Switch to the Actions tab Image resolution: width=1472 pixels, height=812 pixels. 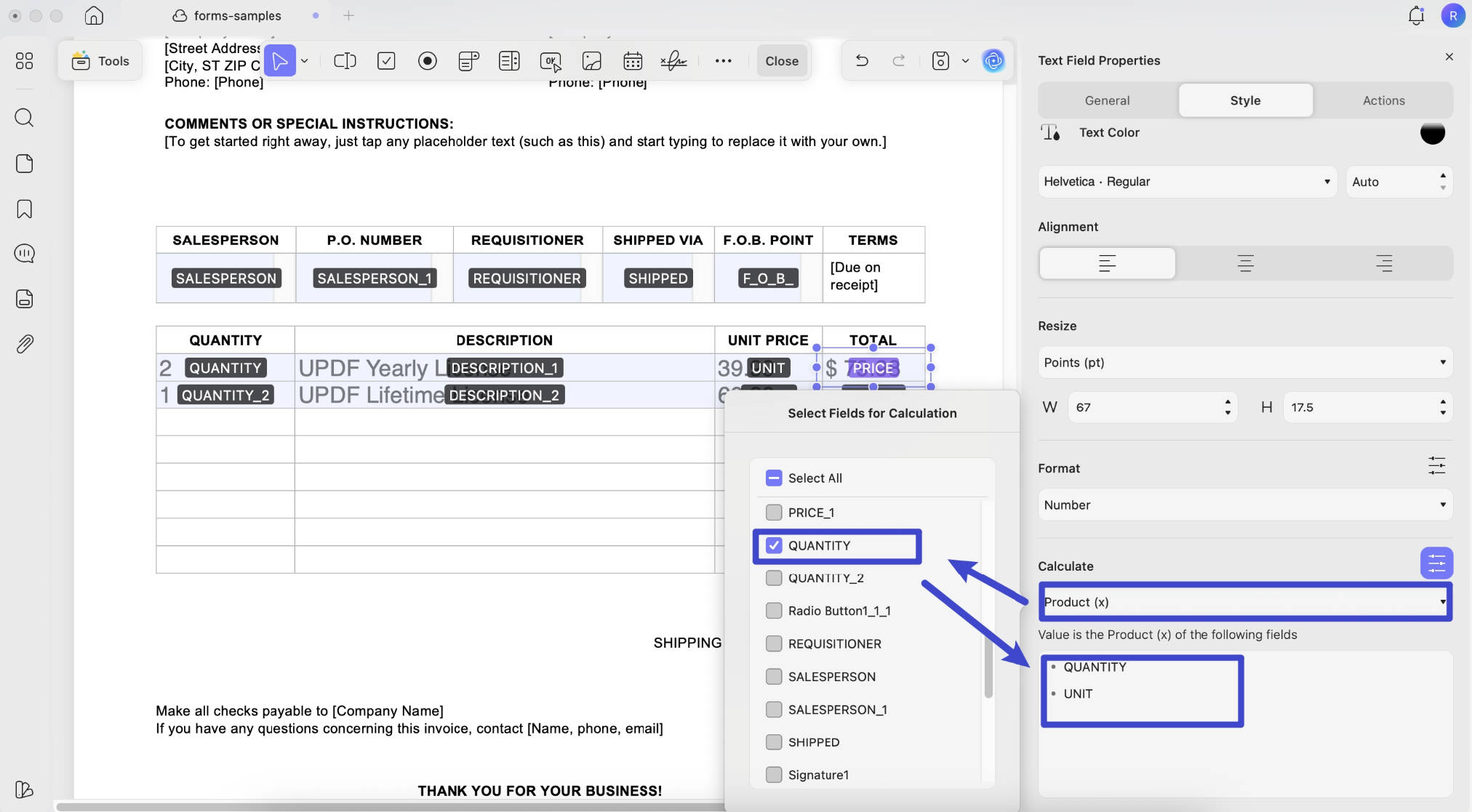coord(1383,100)
